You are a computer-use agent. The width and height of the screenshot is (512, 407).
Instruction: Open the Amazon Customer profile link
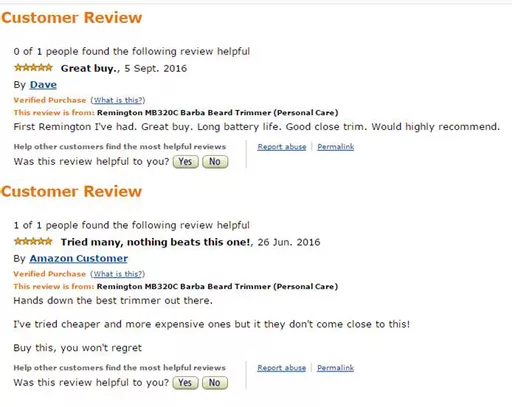tap(79, 258)
